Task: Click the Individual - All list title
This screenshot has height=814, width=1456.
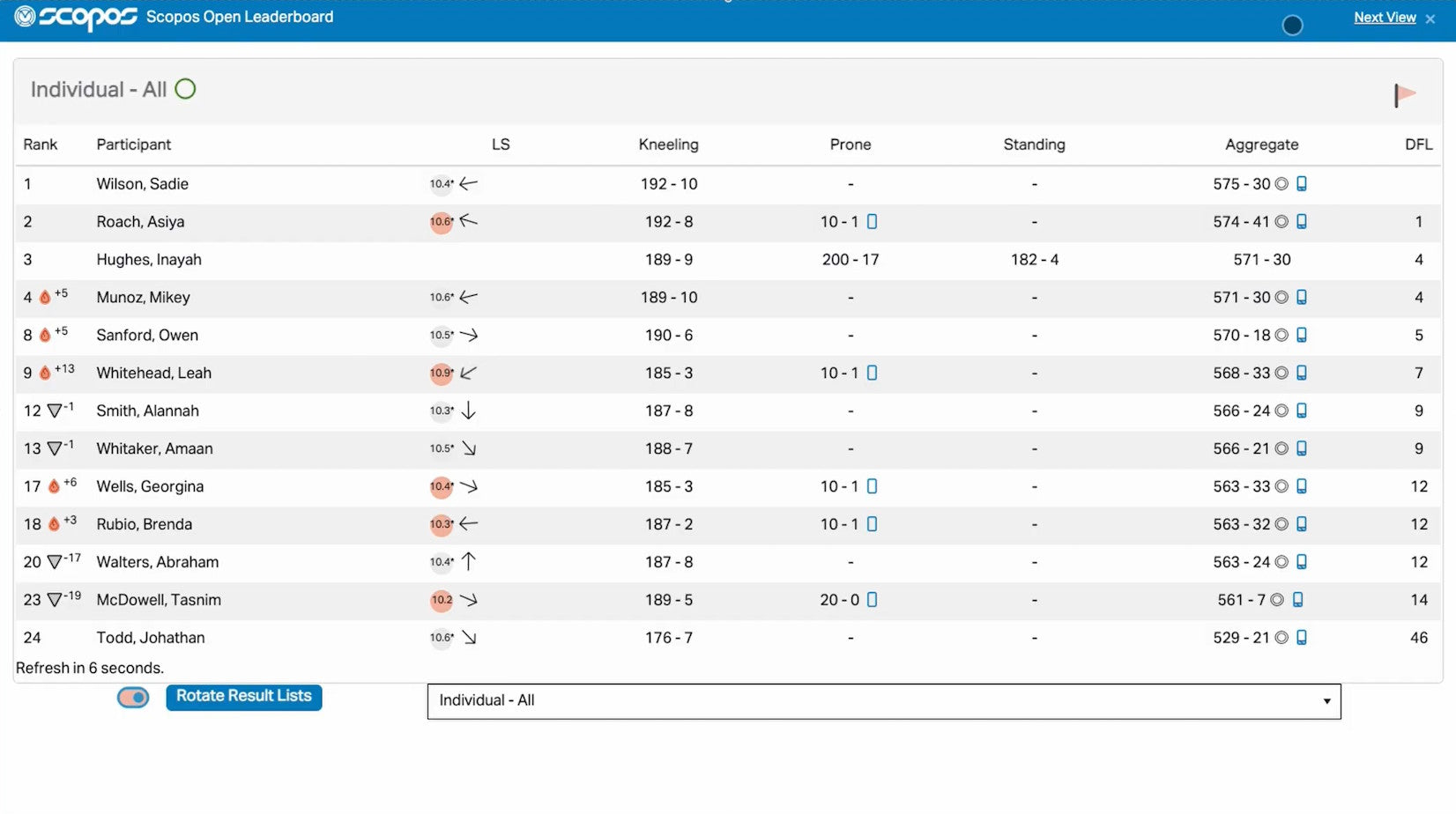Action: click(99, 90)
